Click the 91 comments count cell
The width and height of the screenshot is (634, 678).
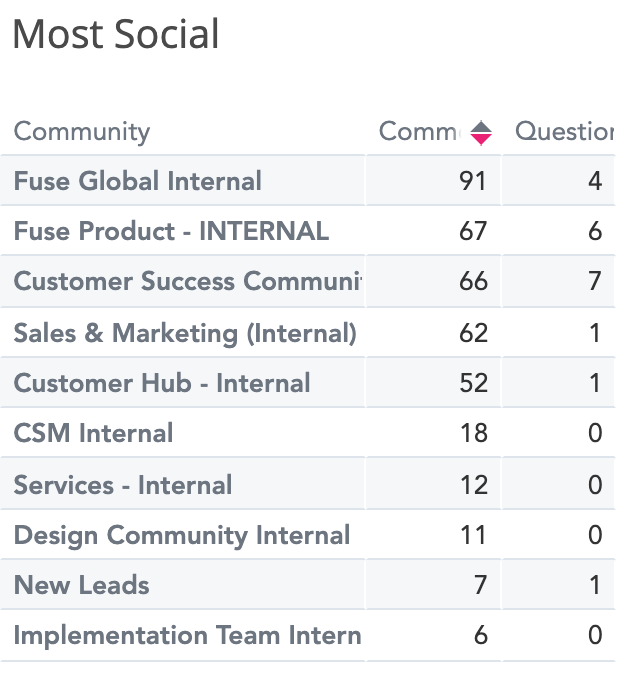pos(472,181)
